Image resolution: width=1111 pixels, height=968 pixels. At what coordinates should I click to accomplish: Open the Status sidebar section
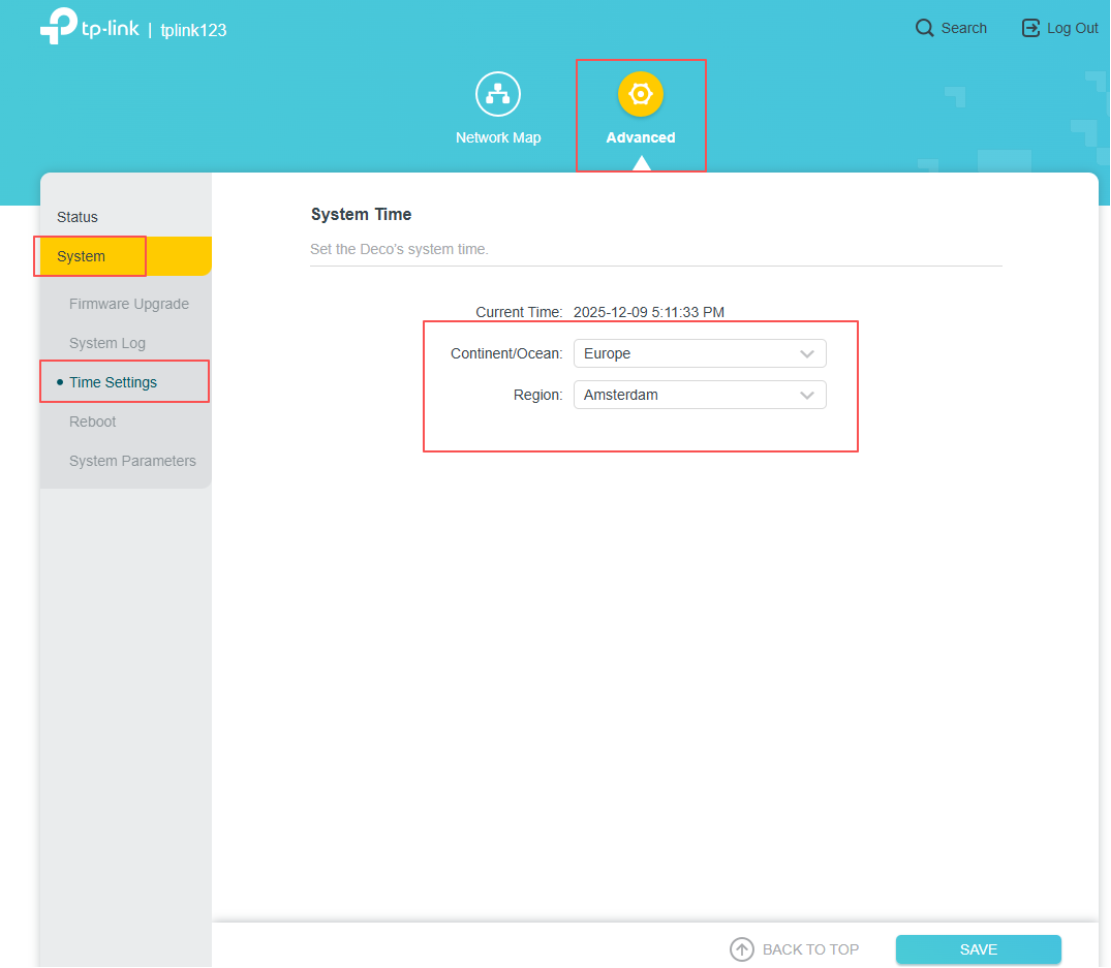click(126, 217)
